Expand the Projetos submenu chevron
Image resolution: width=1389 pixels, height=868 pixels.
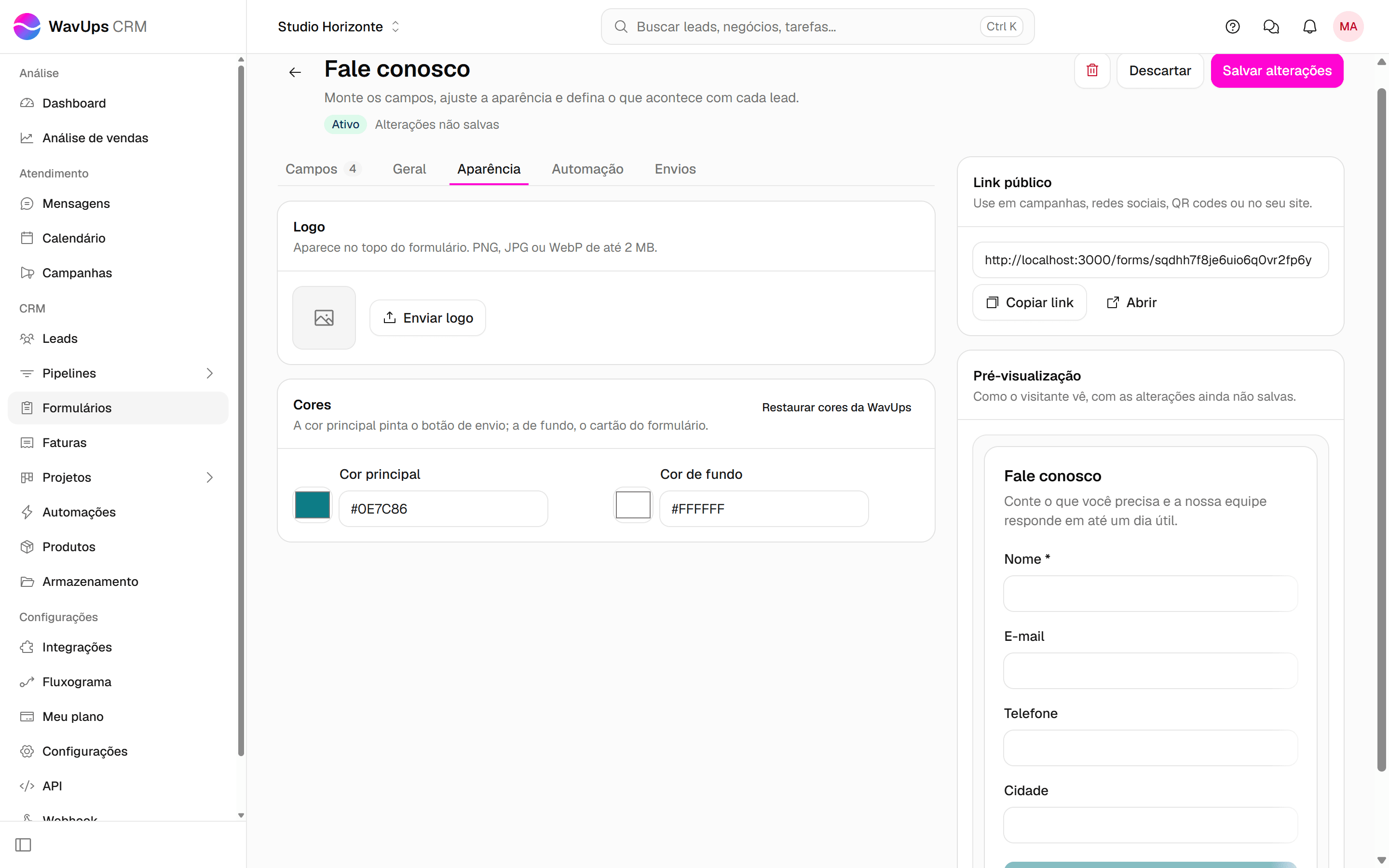click(x=209, y=477)
